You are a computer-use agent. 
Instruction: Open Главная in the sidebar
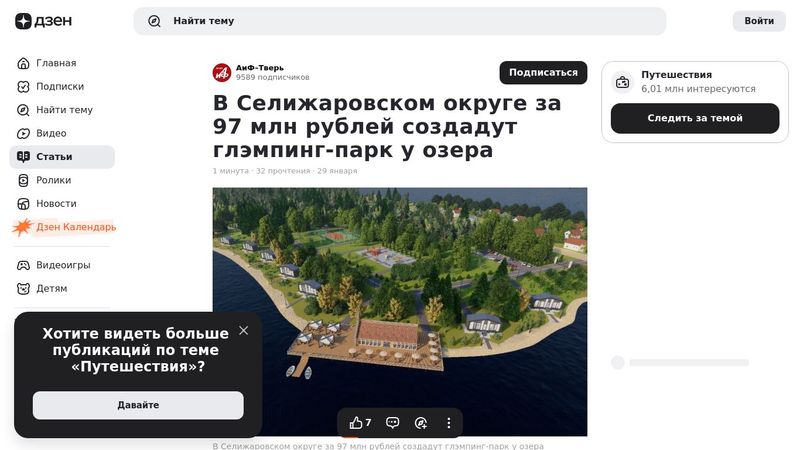coord(56,63)
